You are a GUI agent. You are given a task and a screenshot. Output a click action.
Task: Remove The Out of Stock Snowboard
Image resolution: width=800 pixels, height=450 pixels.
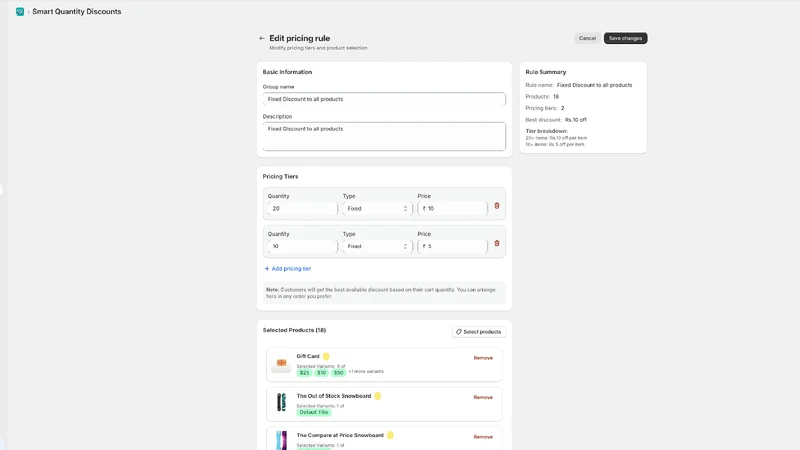(x=483, y=397)
